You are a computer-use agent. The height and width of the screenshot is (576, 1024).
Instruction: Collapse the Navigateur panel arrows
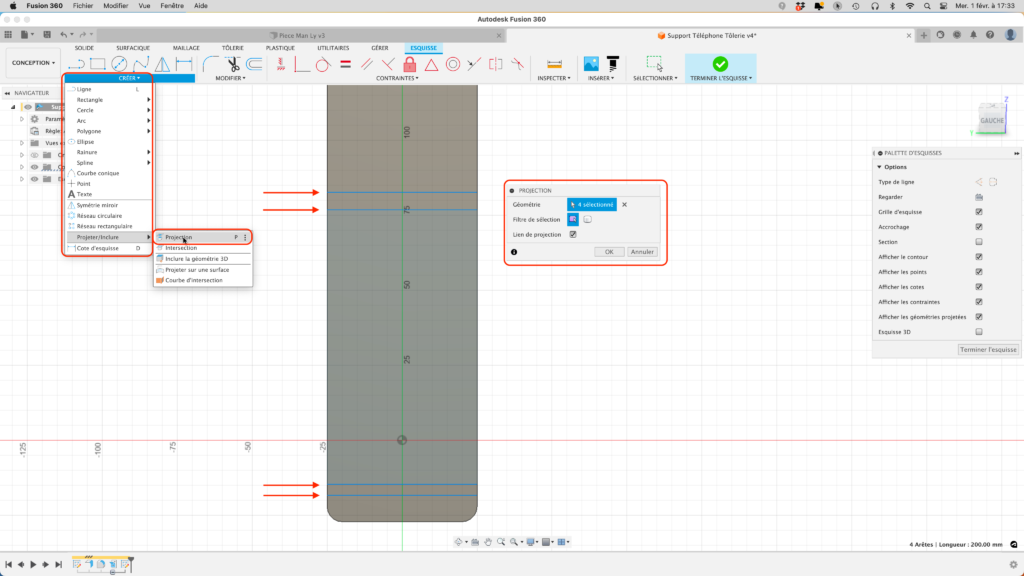coord(7,93)
